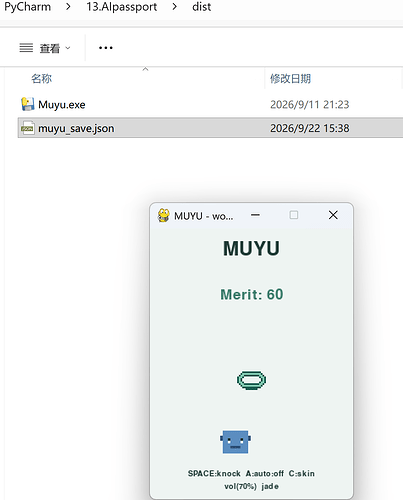Click the jade skin label

click(270, 486)
